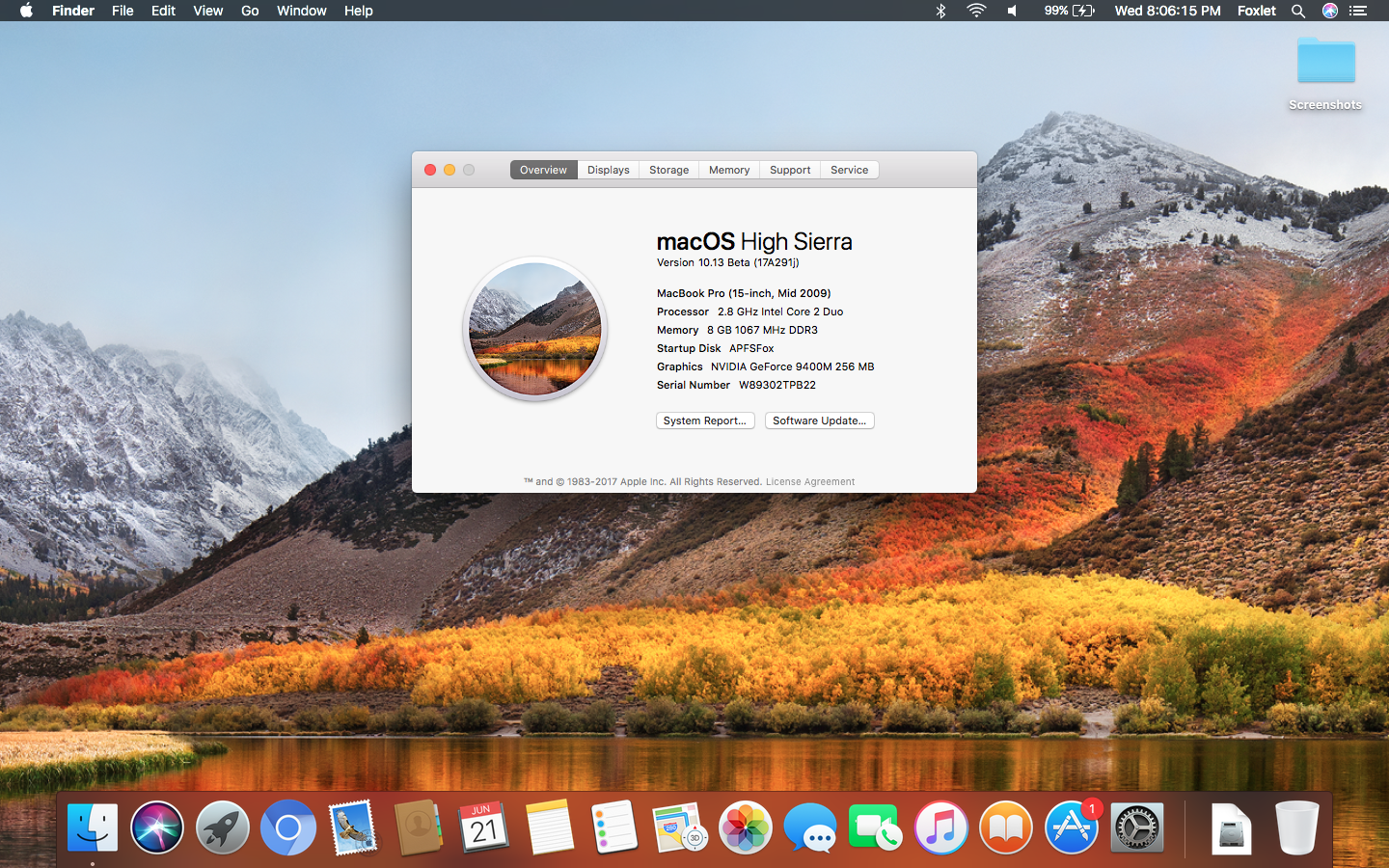Open Notification Center list icon
Screen dimensions: 1389x868
point(1358,11)
